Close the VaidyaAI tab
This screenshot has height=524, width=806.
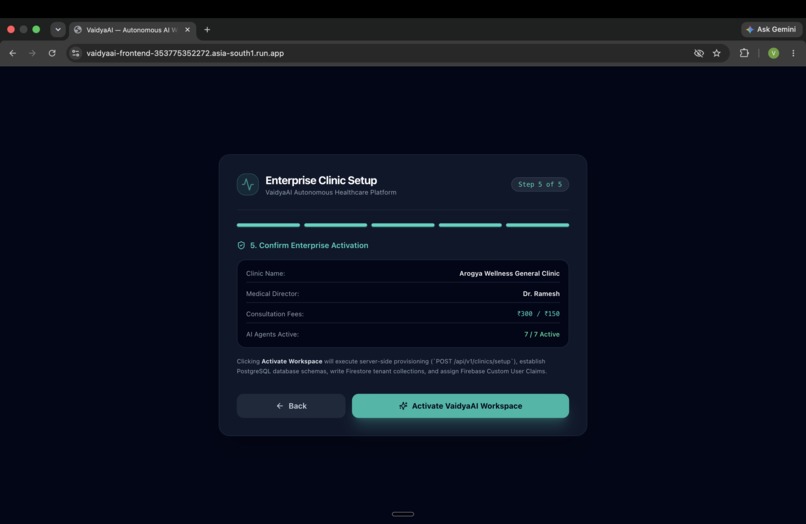pyautogui.click(x=187, y=29)
